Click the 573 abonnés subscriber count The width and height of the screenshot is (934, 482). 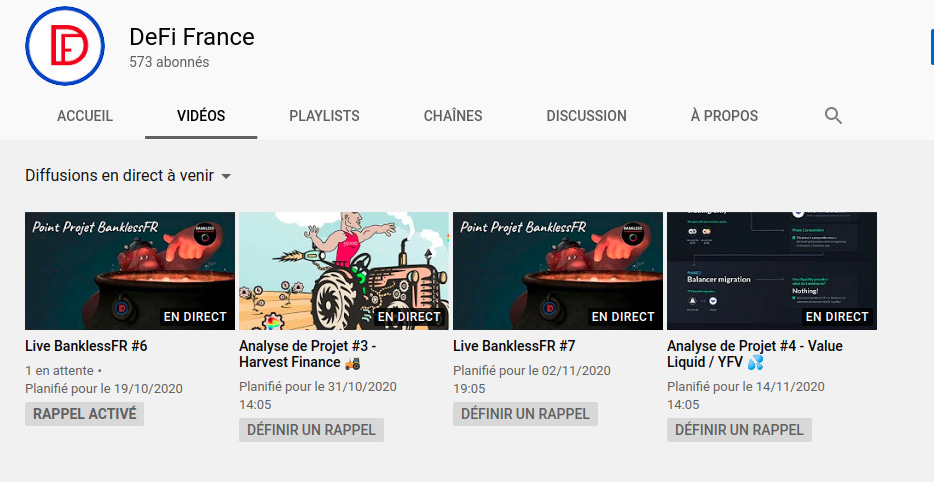click(x=169, y=62)
